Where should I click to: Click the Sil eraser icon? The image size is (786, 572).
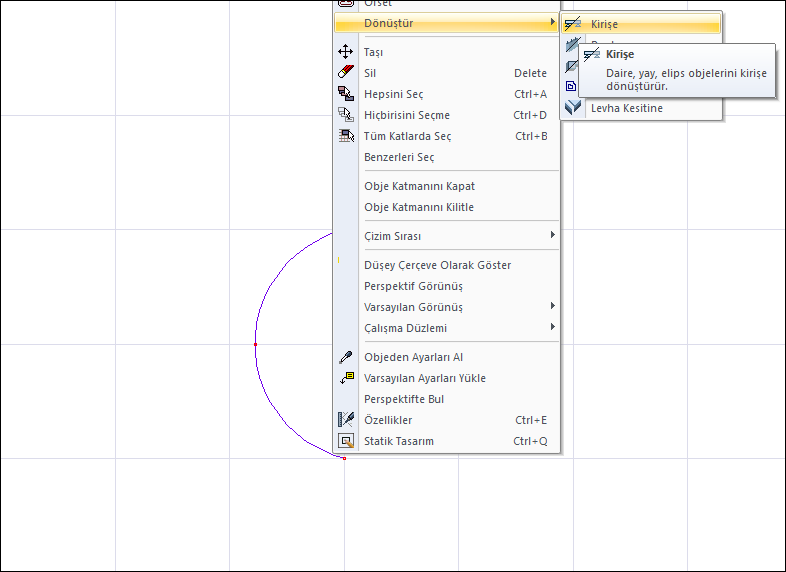pos(345,72)
